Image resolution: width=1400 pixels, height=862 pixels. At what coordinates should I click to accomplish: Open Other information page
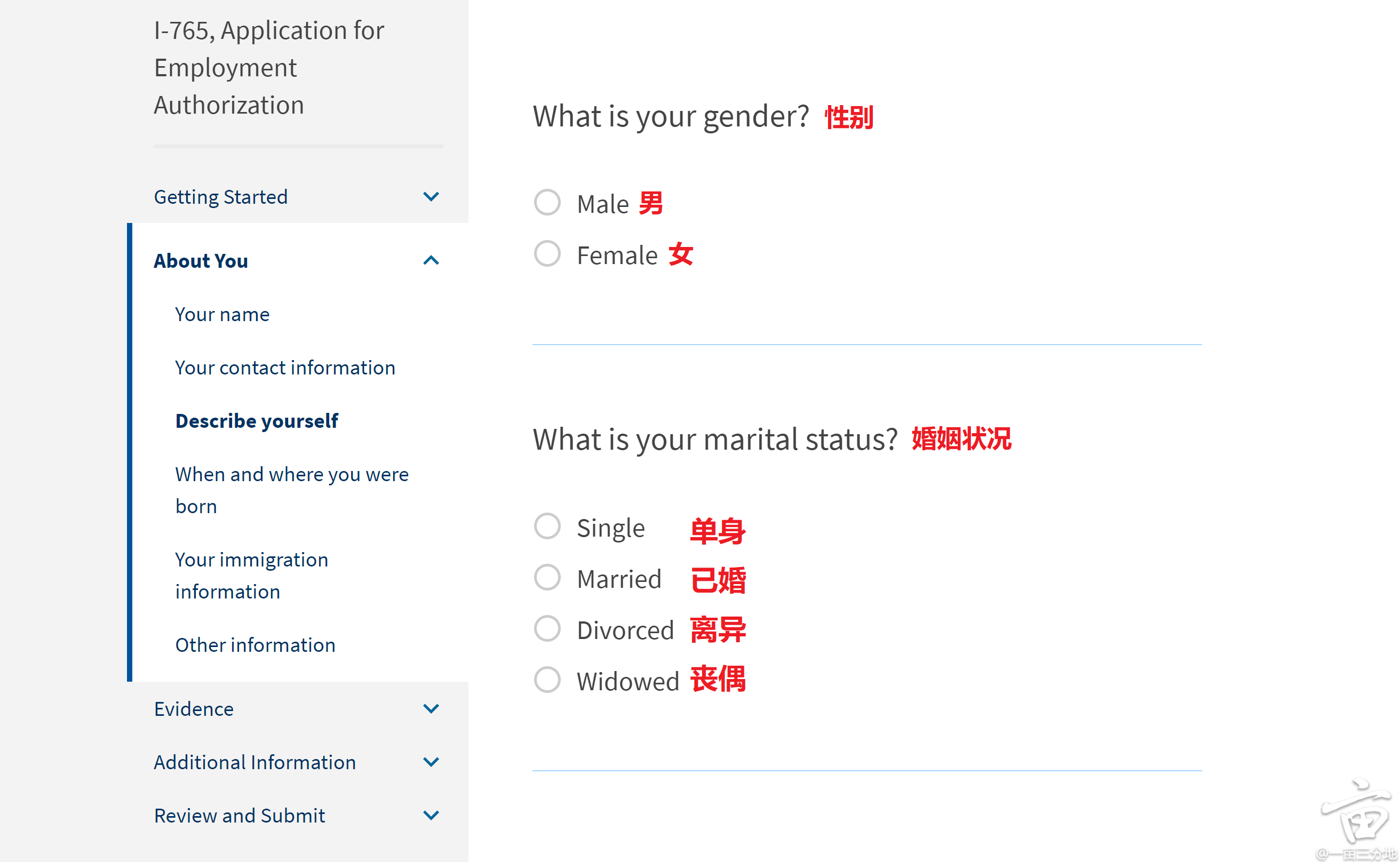(256, 645)
